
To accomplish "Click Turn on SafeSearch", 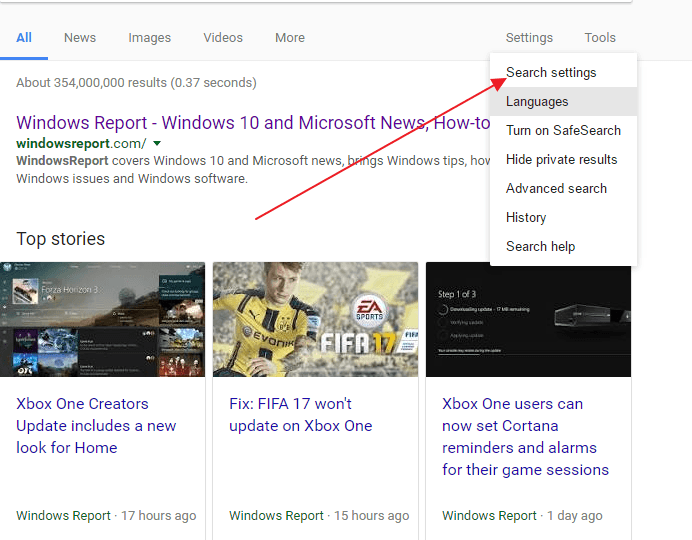I will coord(563,131).
